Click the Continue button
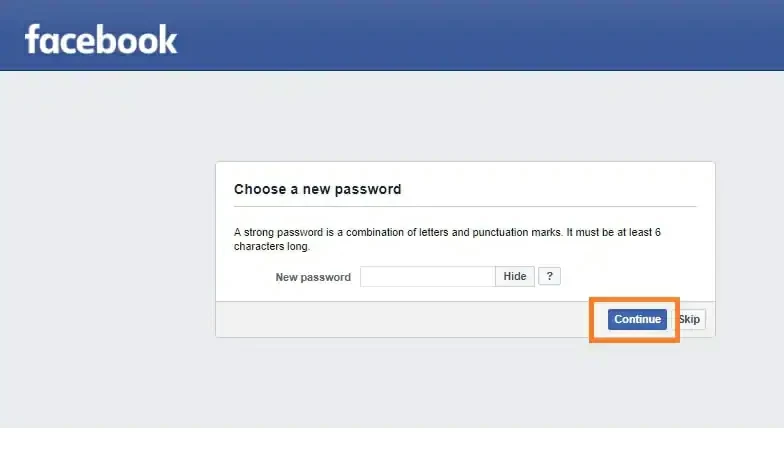 click(x=637, y=320)
